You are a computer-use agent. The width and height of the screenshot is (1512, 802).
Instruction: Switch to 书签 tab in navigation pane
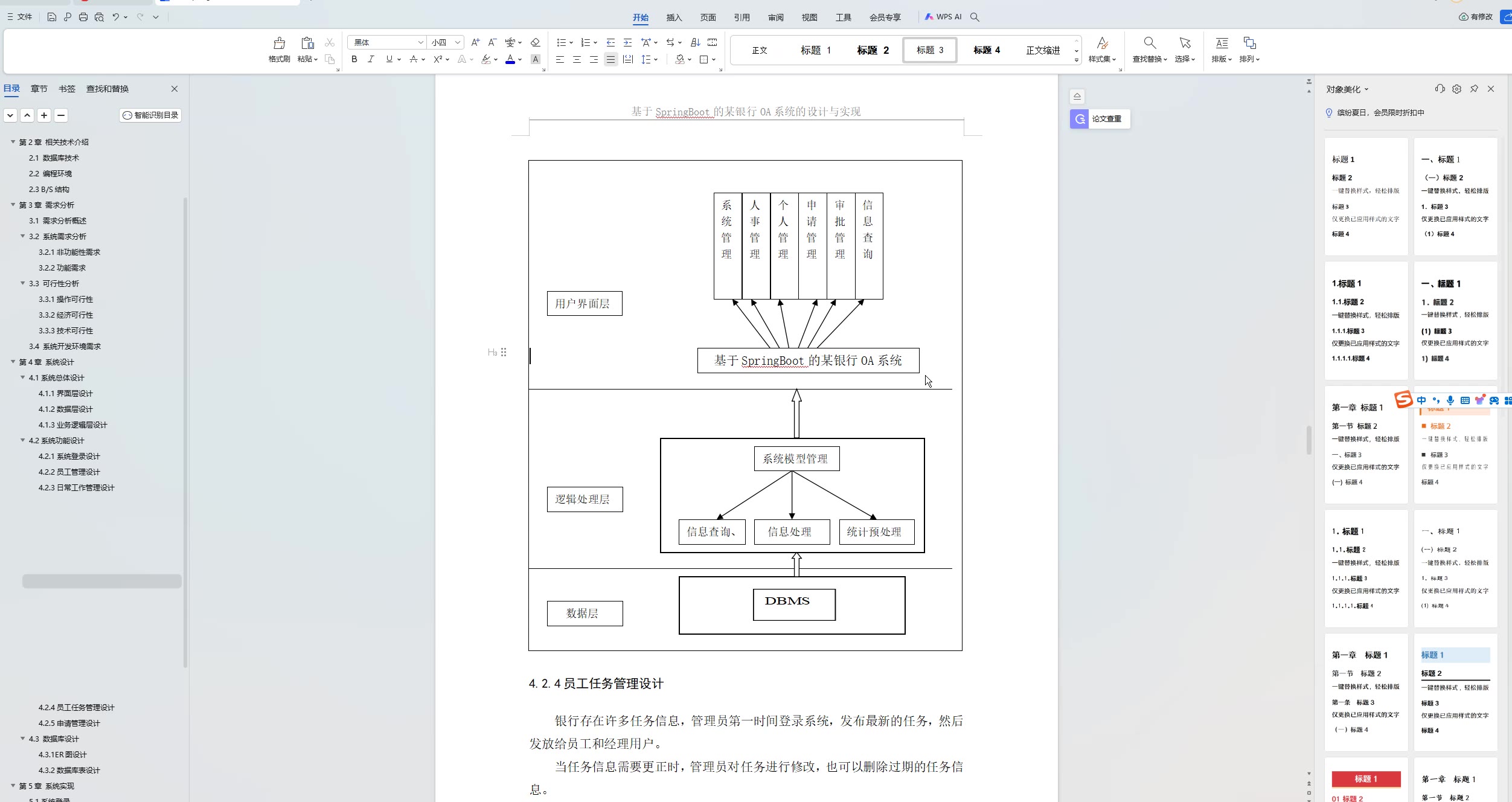(67, 89)
